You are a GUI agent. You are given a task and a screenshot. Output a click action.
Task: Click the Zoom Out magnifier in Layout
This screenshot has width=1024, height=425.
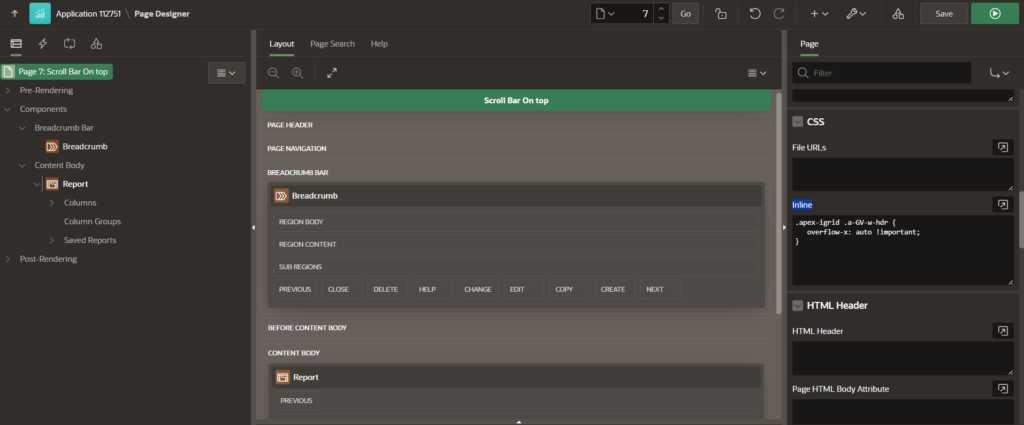point(274,73)
